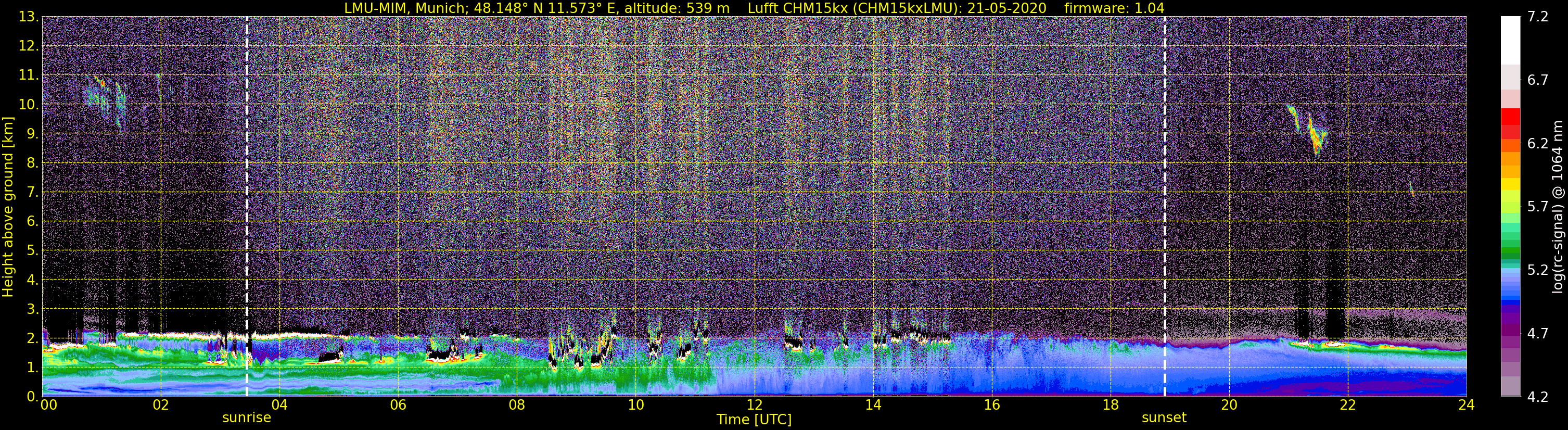Click the colorbar tick label '7.2'

[x=1538, y=17]
